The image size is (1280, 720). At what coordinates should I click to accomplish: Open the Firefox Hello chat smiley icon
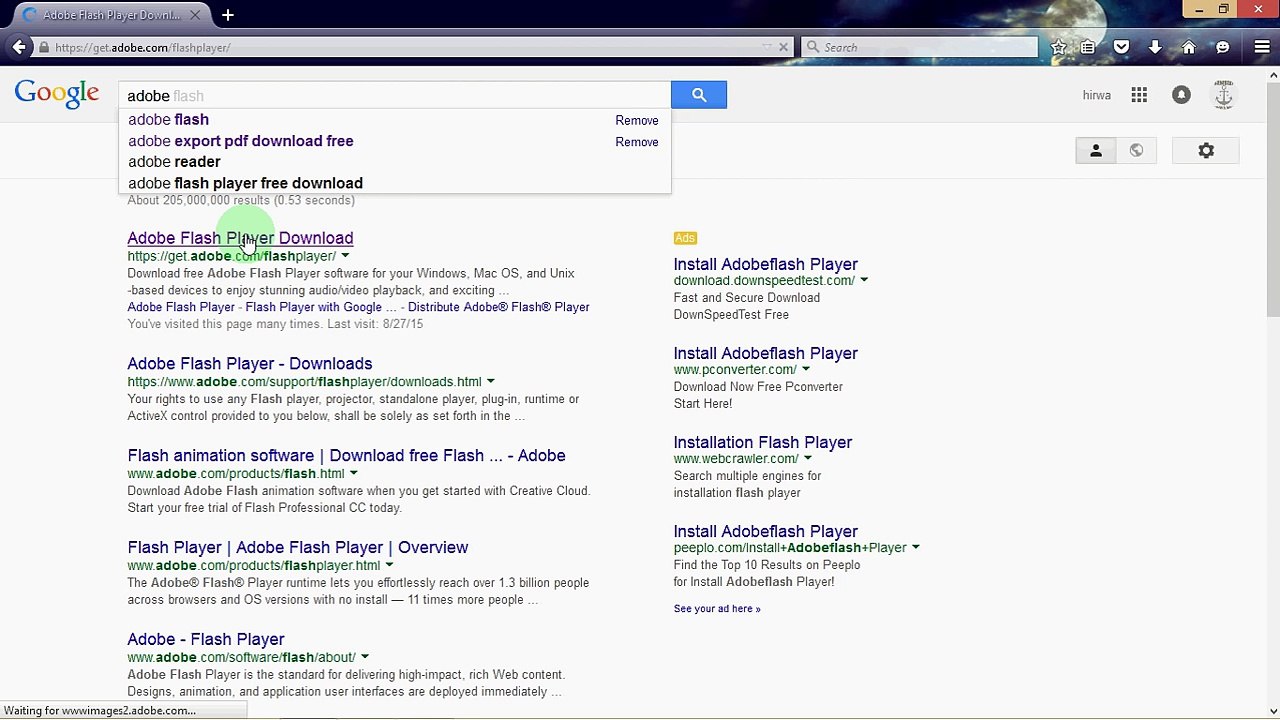[x=1222, y=47]
